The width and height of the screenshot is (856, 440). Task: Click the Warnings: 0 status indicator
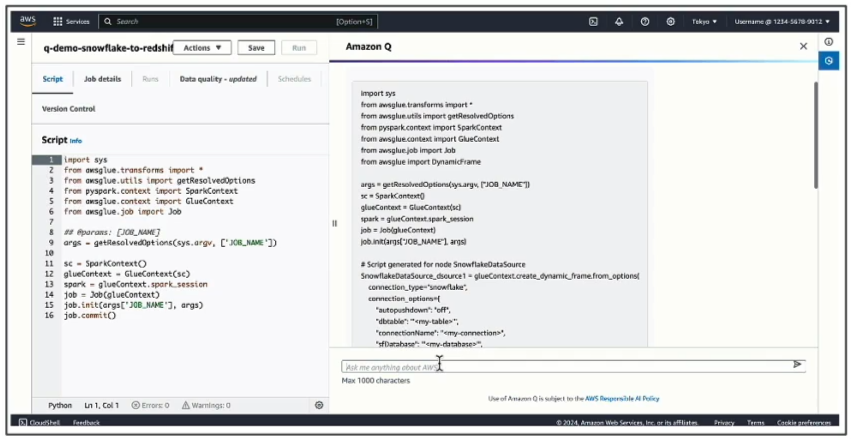(206, 405)
